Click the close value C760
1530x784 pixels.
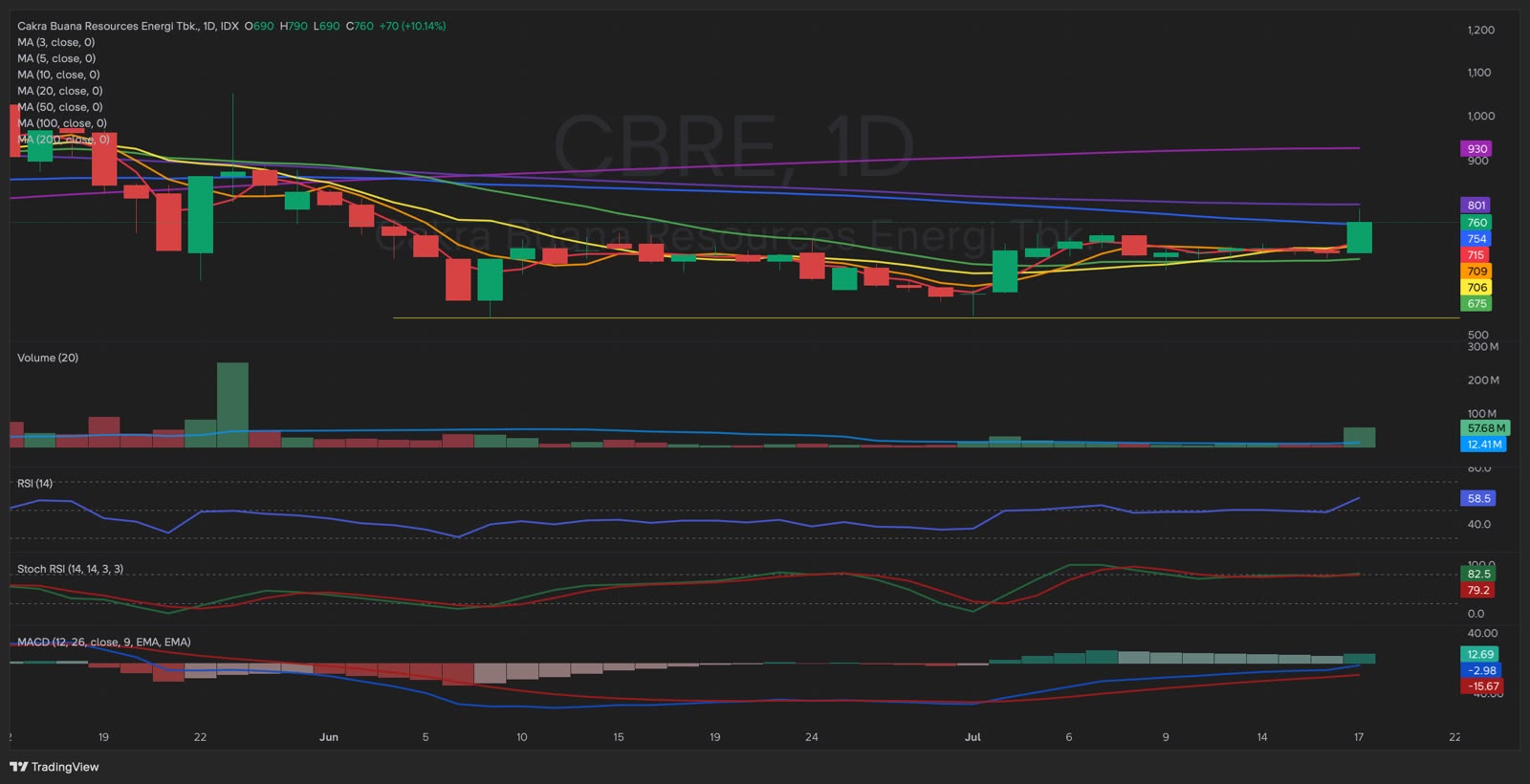(360, 26)
